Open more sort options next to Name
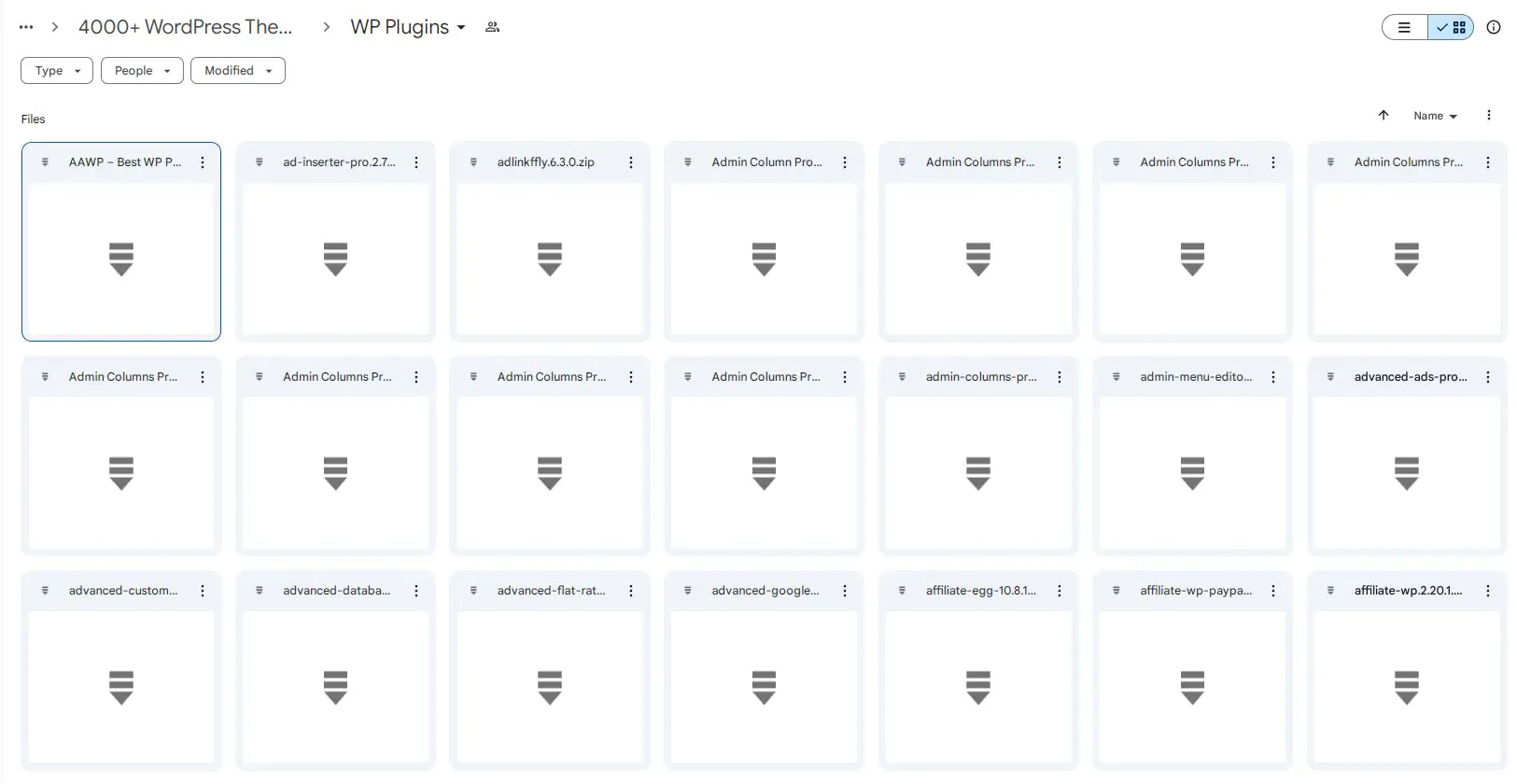This screenshot has width=1517, height=784. [x=1489, y=116]
